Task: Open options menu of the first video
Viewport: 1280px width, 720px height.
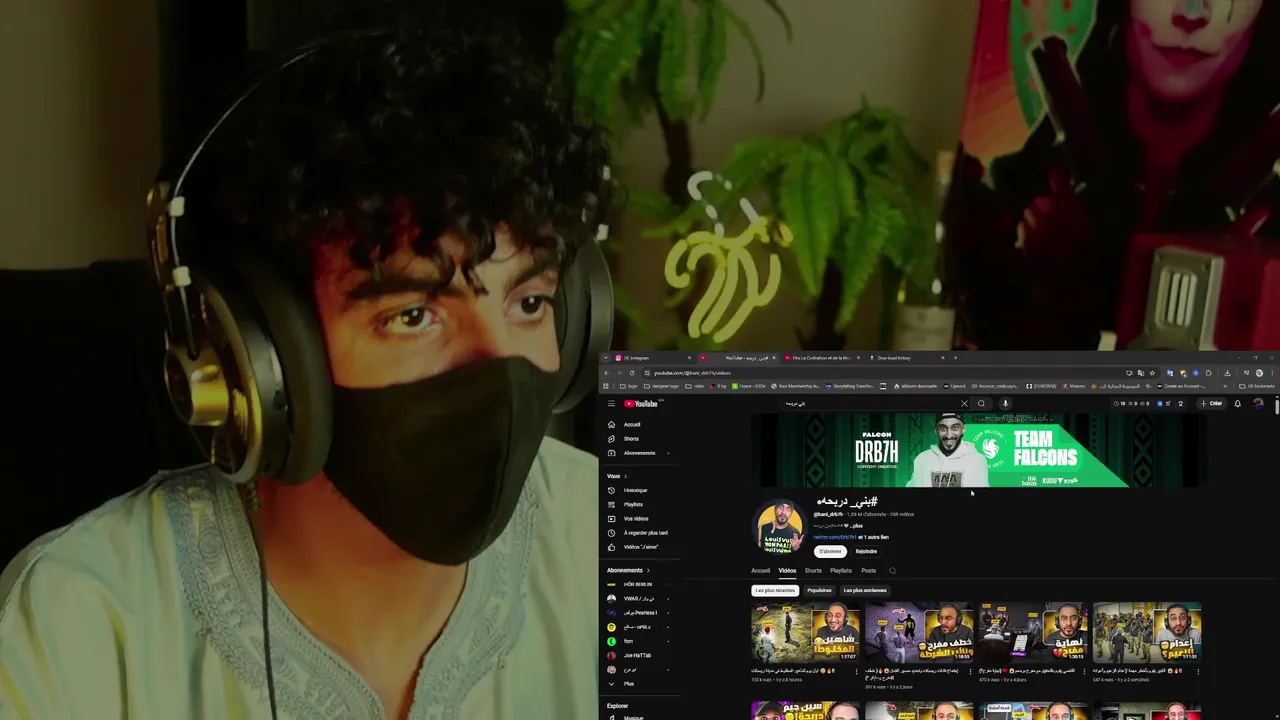Action: click(x=856, y=671)
